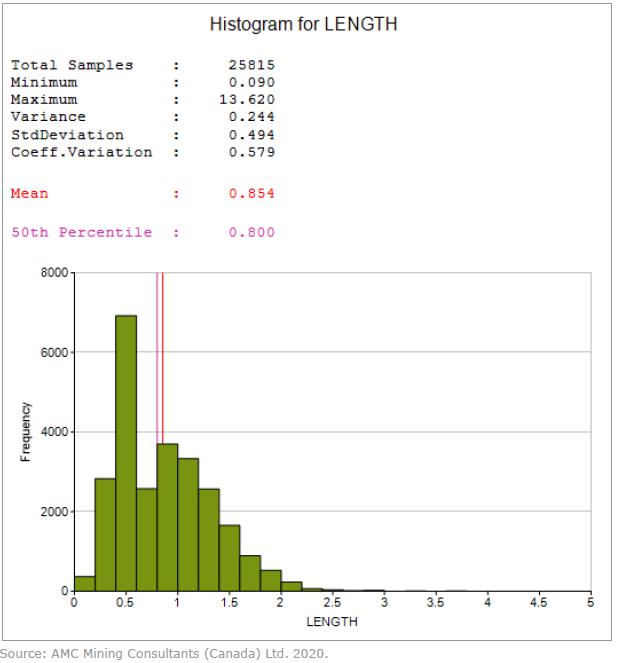The height and width of the screenshot is (663, 617).
Task: Click the "Histogram for LENGTH" title
Action: [303, 25]
